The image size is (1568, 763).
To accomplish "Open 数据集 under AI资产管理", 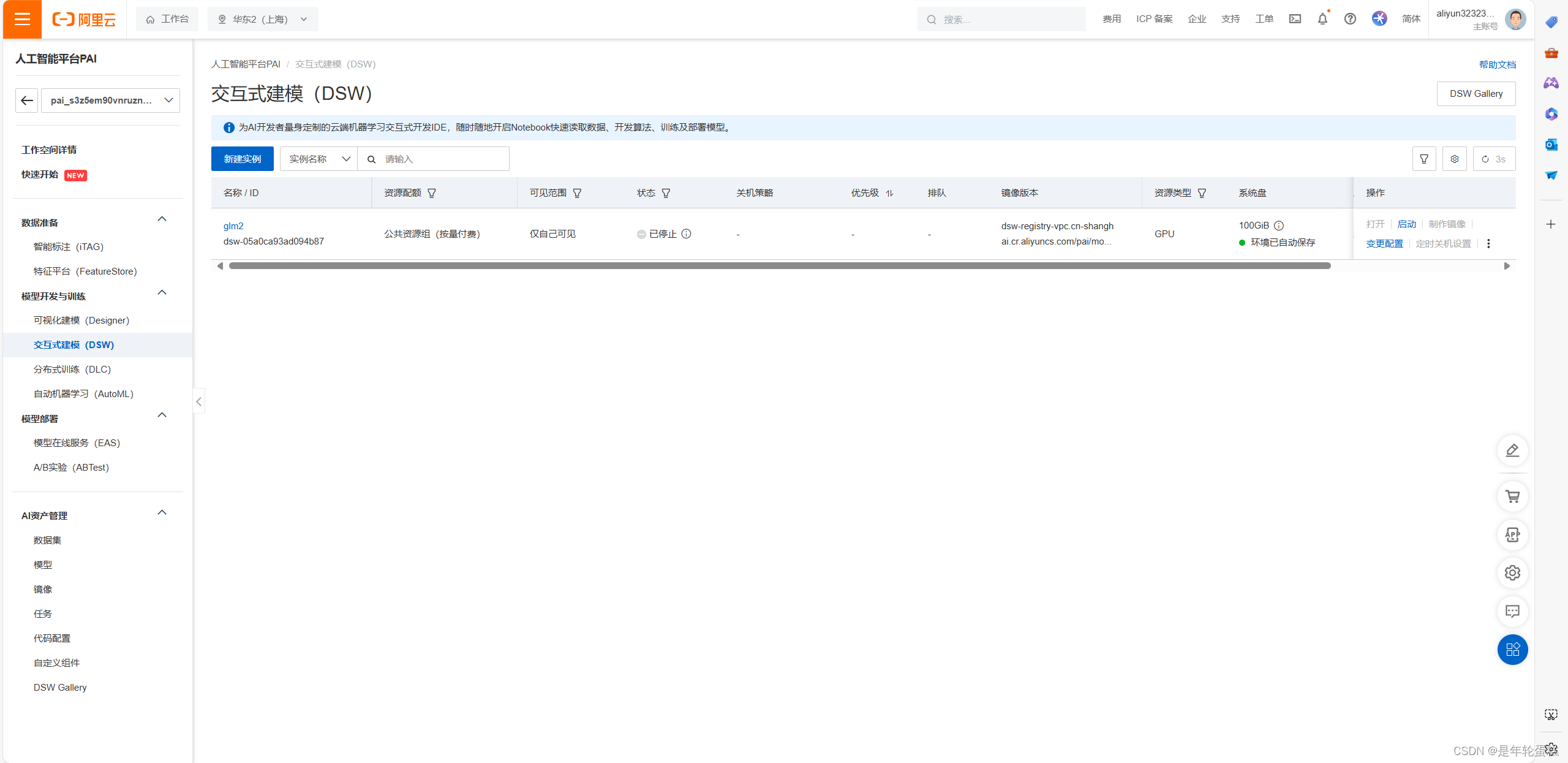I will (47, 540).
